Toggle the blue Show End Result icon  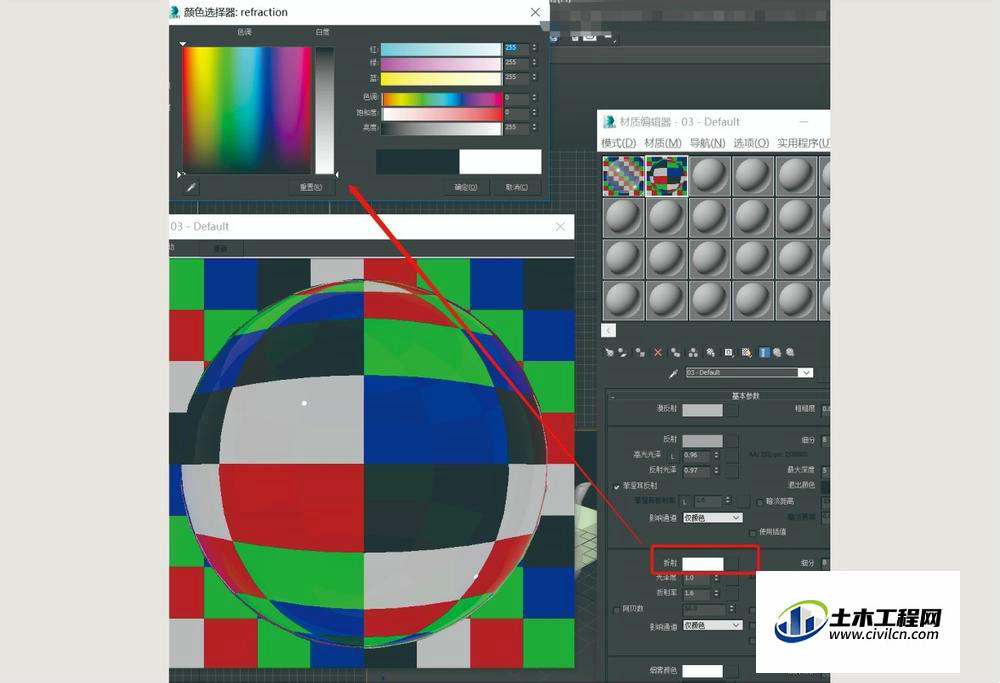764,352
